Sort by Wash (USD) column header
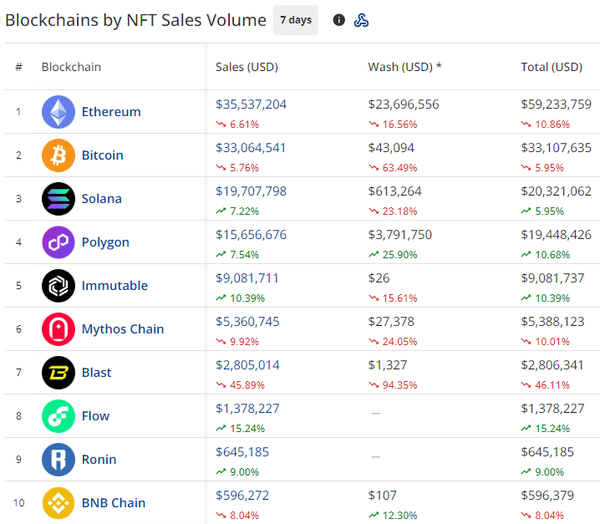600x524 pixels. [x=404, y=67]
